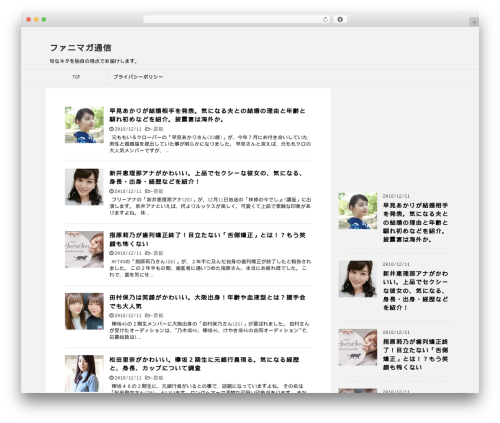Select the excerpt text of the 早見あかり post
Image resolution: width=500 pixels, height=423 pixels.
pyautogui.click(x=210, y=144)
